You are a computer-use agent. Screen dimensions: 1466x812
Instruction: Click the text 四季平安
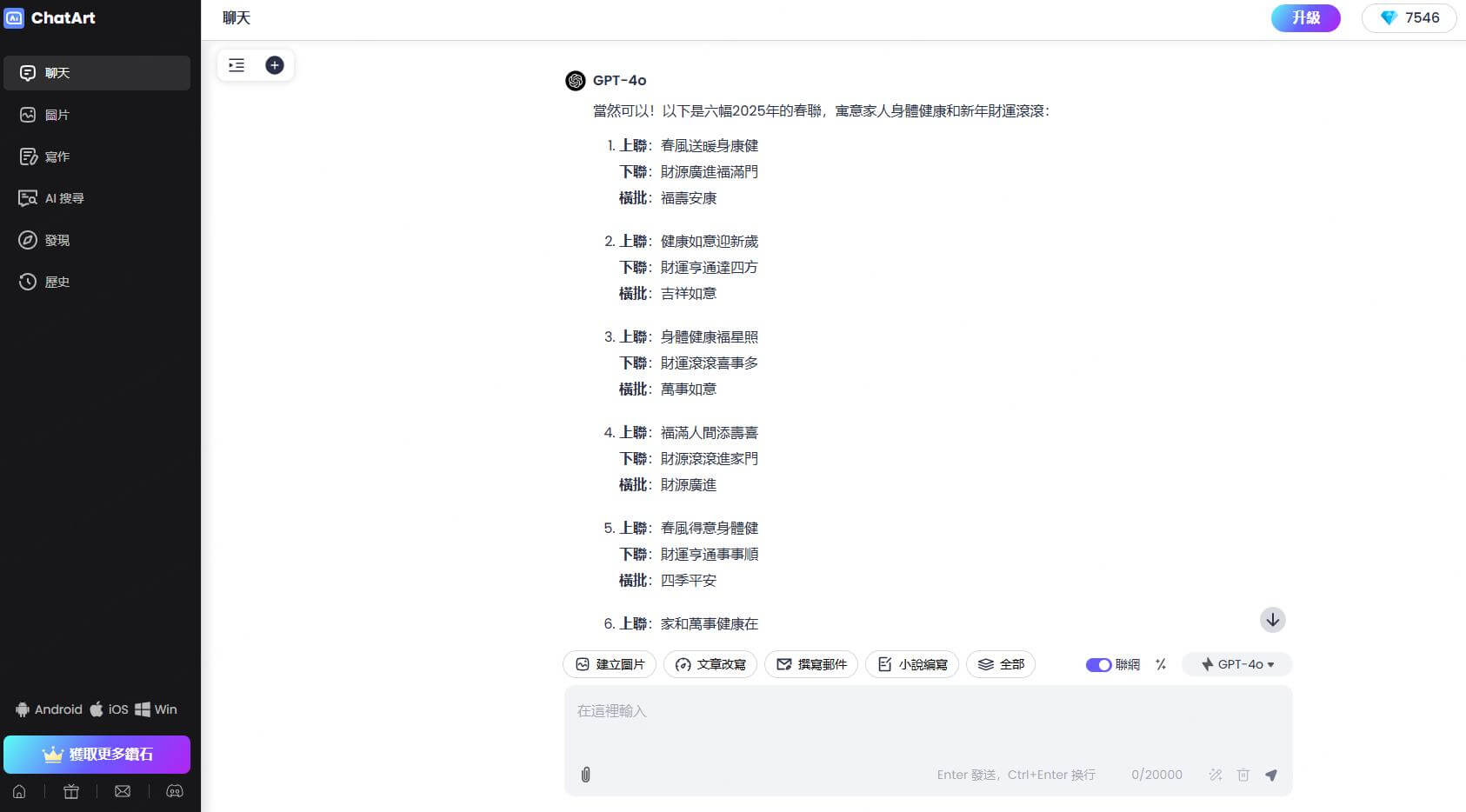pos(689,581)
